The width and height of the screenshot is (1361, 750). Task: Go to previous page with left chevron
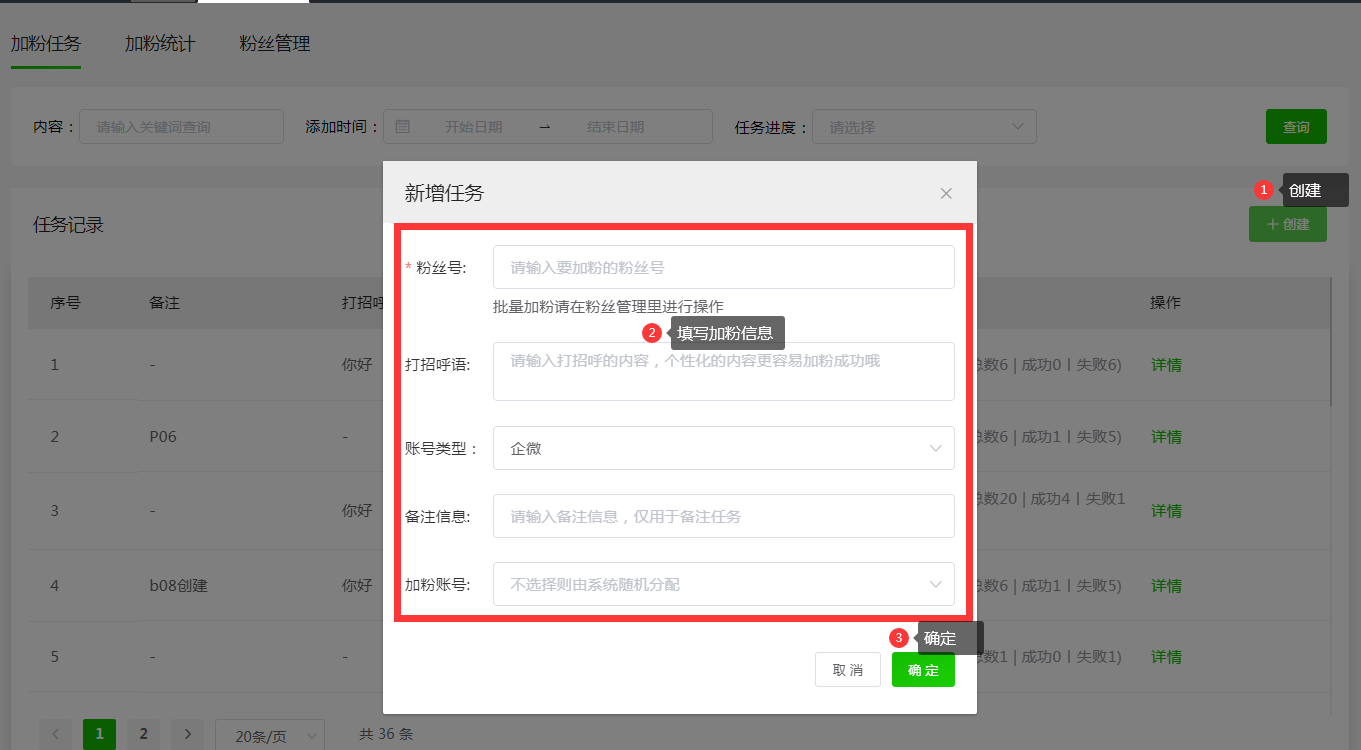(55, 735)
